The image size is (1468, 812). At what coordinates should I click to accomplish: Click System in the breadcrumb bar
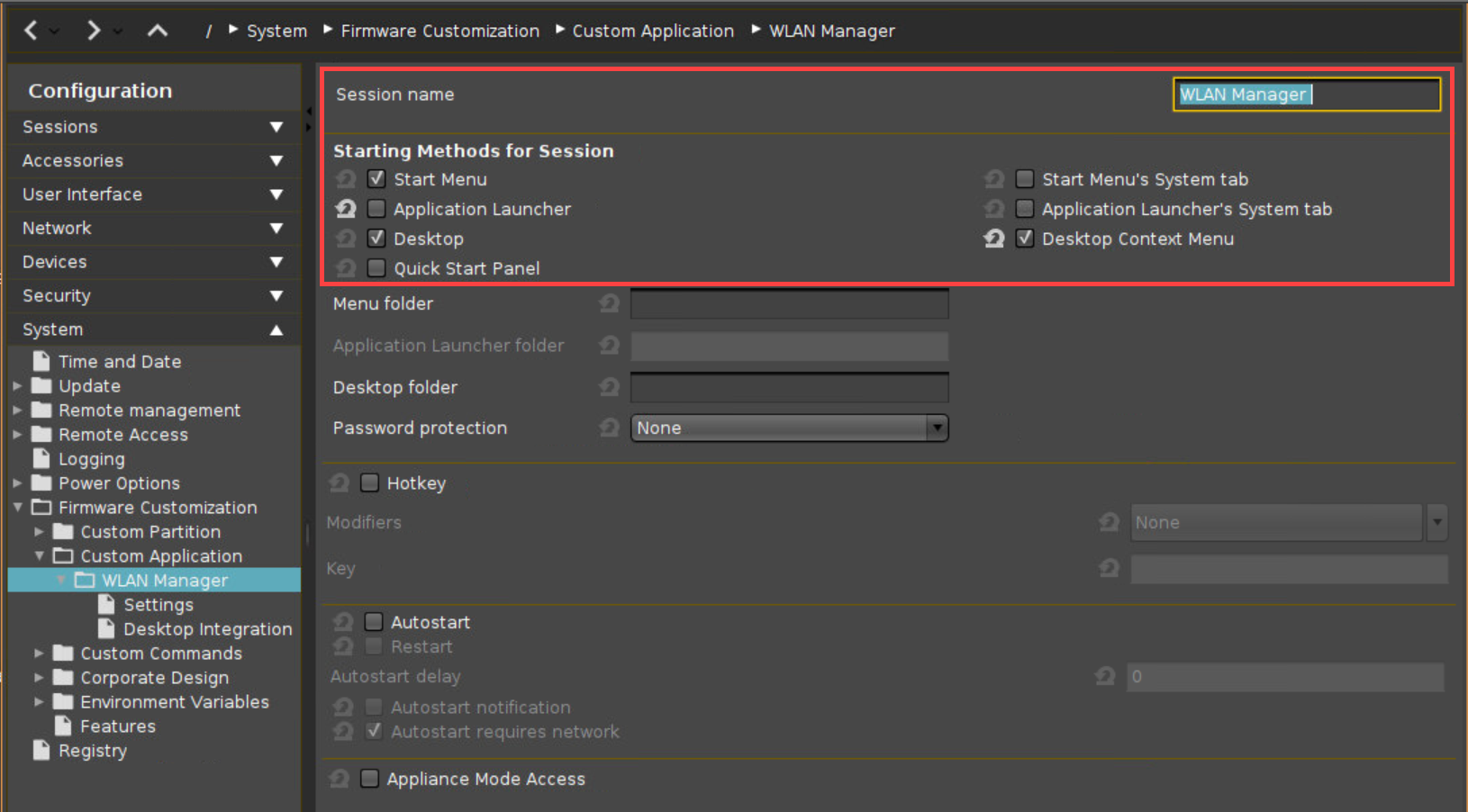pos(276,30)
